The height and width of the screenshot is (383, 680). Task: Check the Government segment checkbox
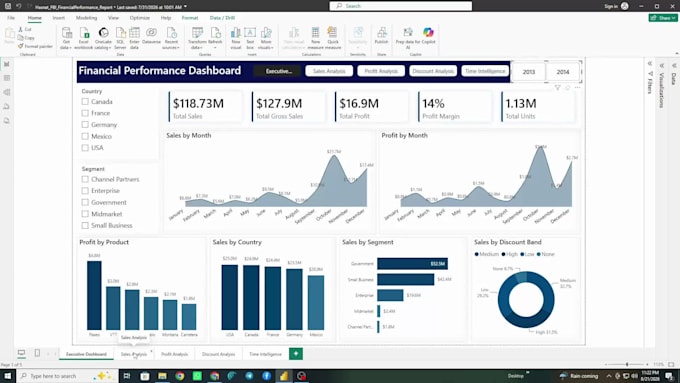(x=85, y=202)
